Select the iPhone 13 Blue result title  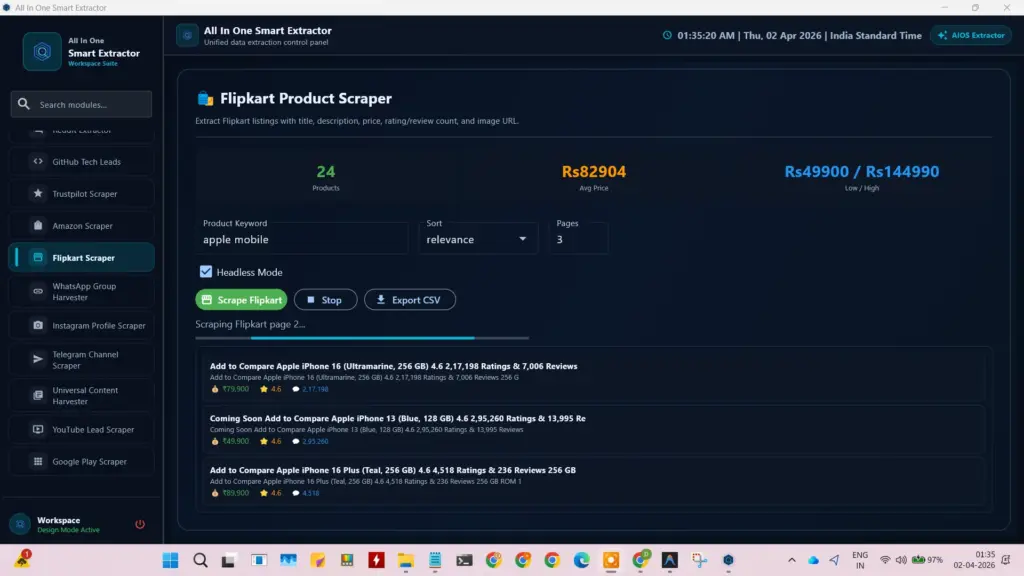pyautogui.click(x=397, y=419)
